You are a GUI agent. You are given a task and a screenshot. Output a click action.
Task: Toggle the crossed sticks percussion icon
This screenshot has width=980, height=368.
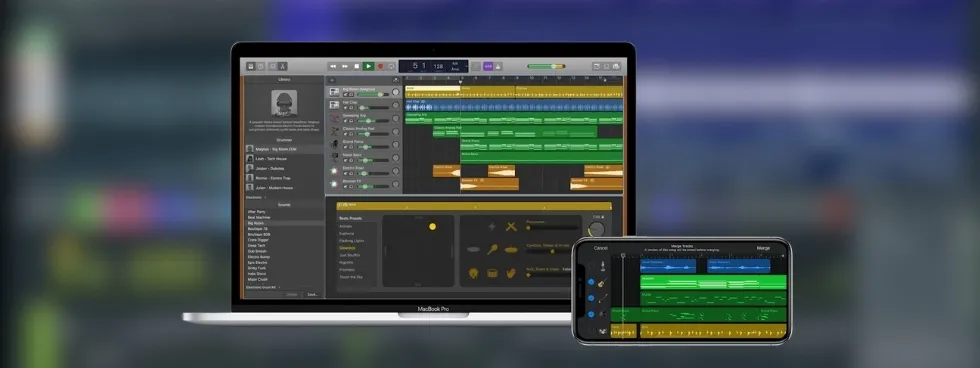point(511,226)
